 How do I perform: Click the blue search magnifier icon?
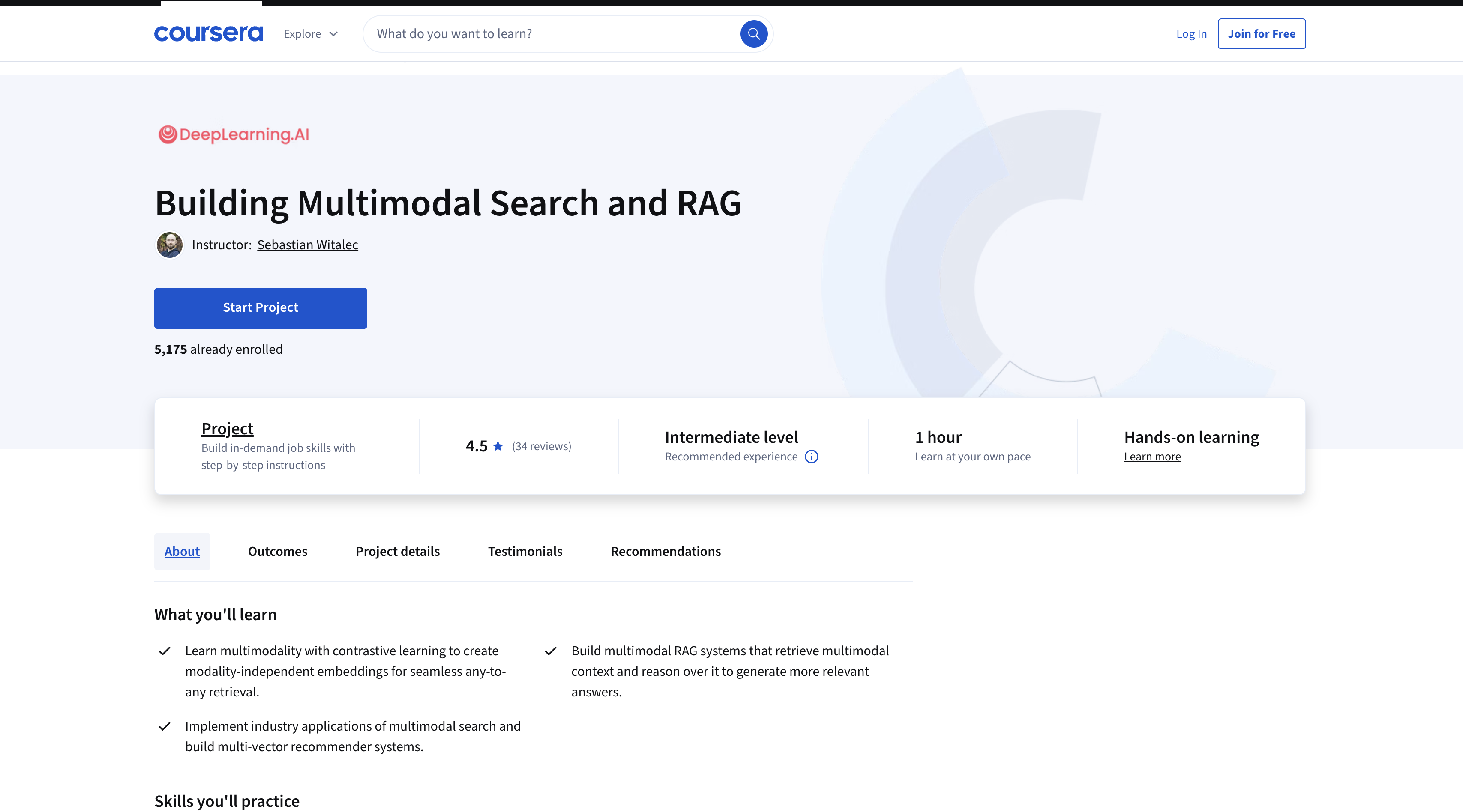pyautogui.click(x=753, y=33)
